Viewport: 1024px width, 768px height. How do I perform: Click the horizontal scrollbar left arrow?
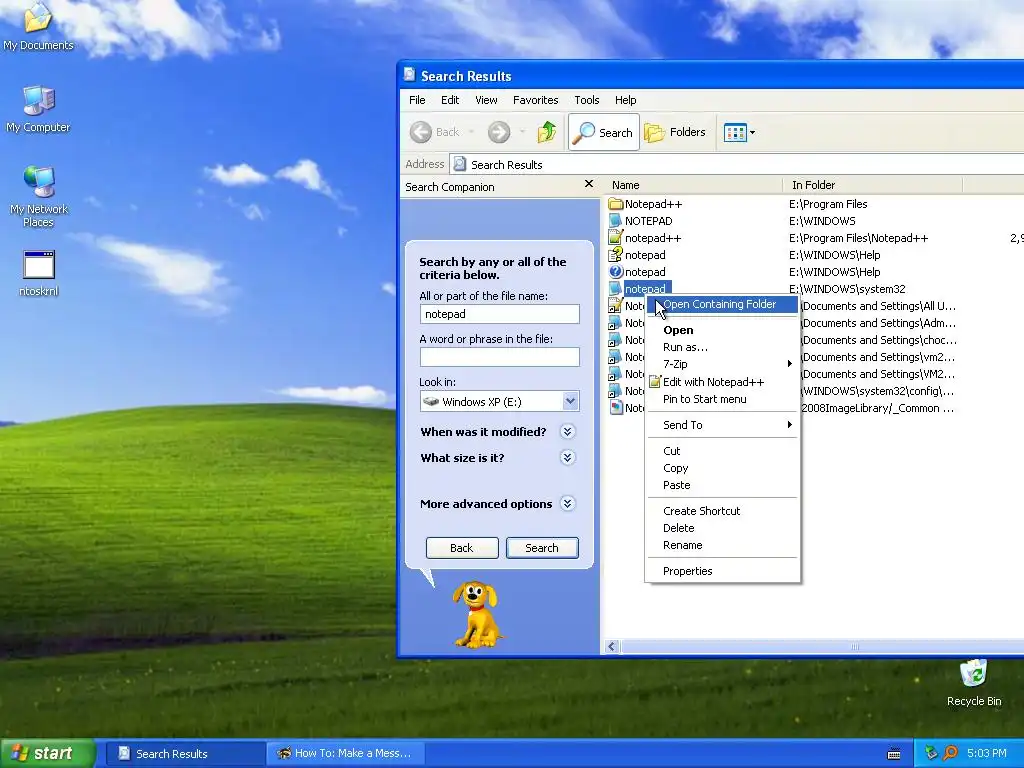click(612, 647)
